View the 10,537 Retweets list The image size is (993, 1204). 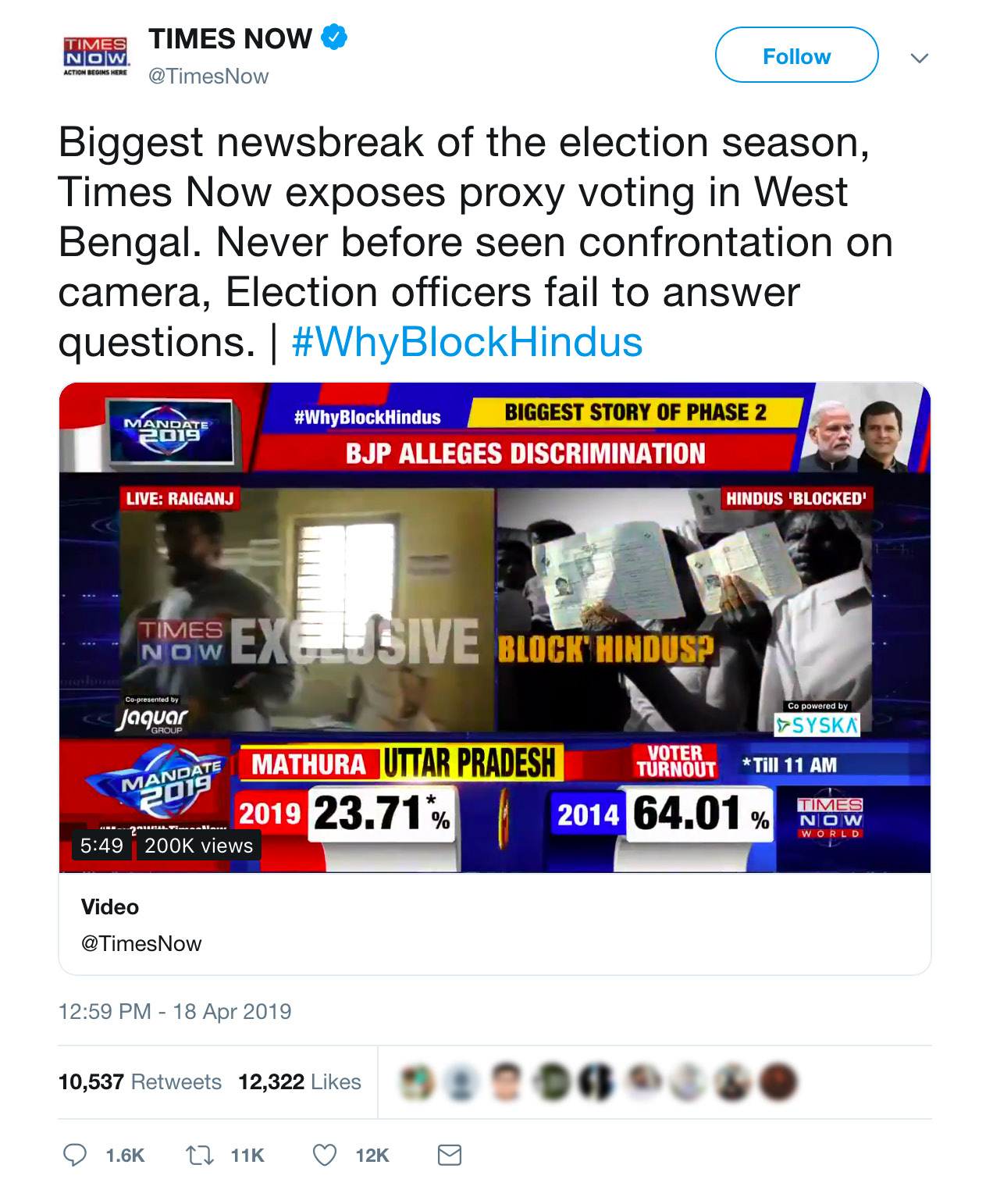141,1082
